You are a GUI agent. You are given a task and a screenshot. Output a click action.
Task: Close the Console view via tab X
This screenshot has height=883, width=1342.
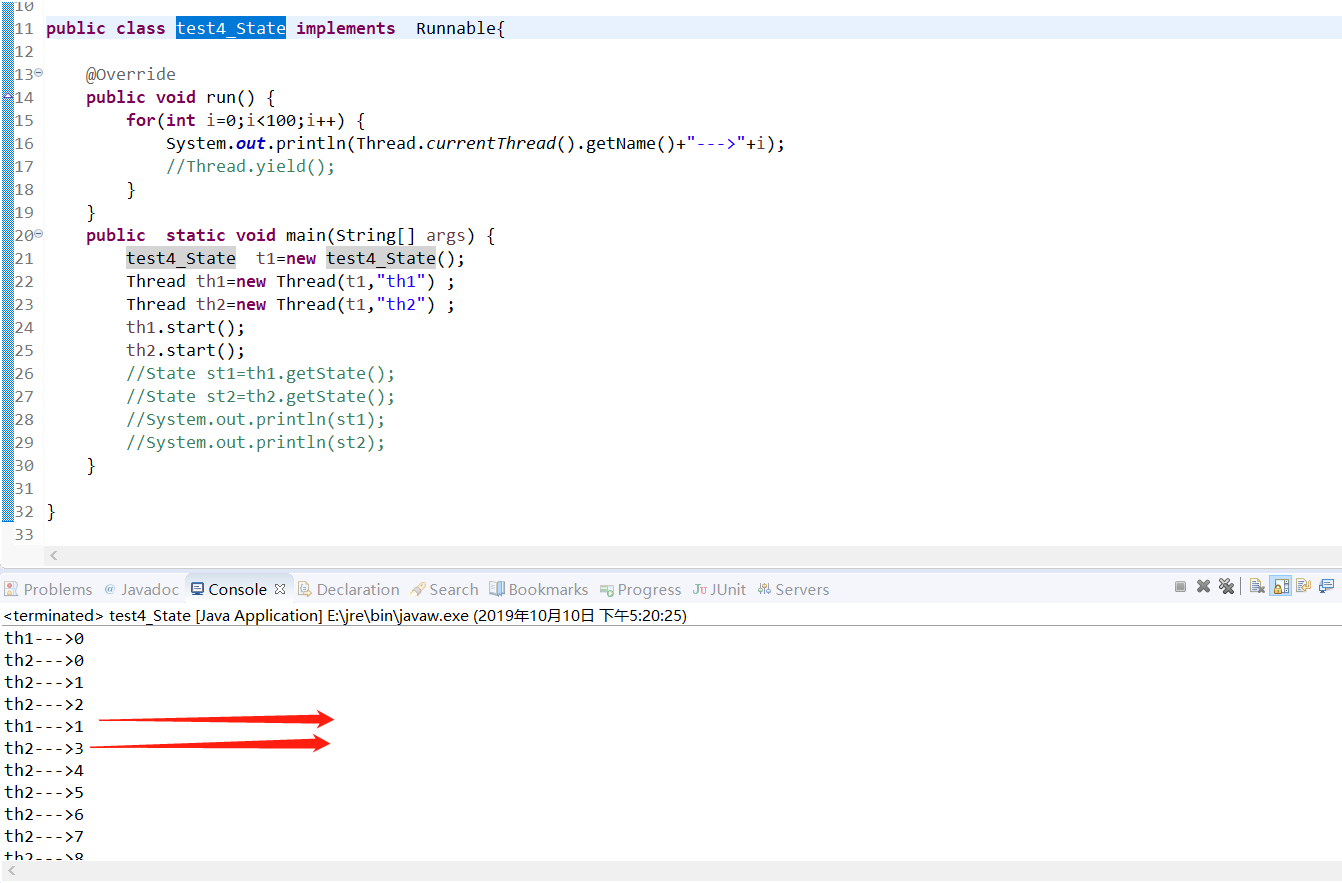[x=280, y=589]
